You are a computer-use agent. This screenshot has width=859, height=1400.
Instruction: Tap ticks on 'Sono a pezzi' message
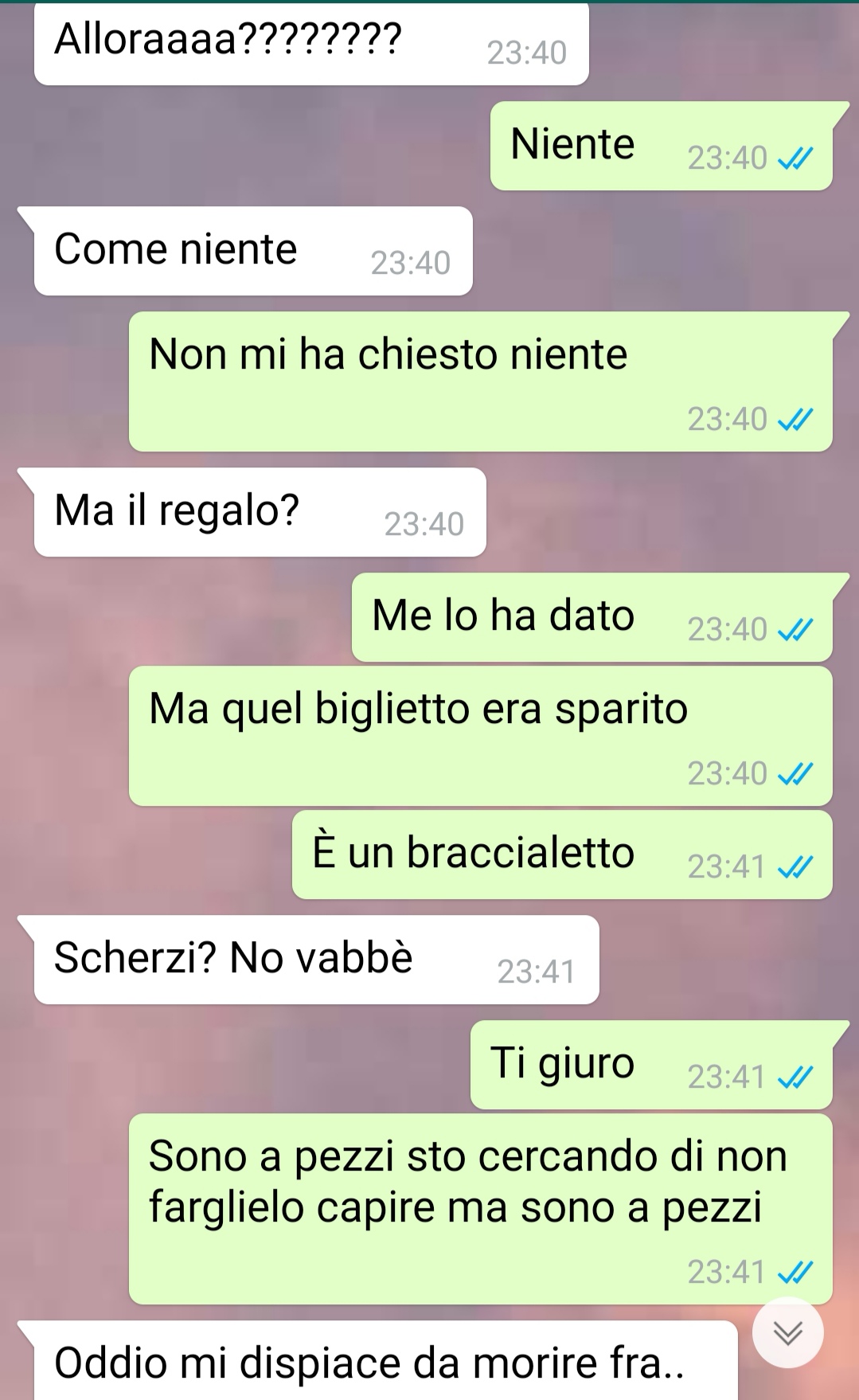(795, 1273)
